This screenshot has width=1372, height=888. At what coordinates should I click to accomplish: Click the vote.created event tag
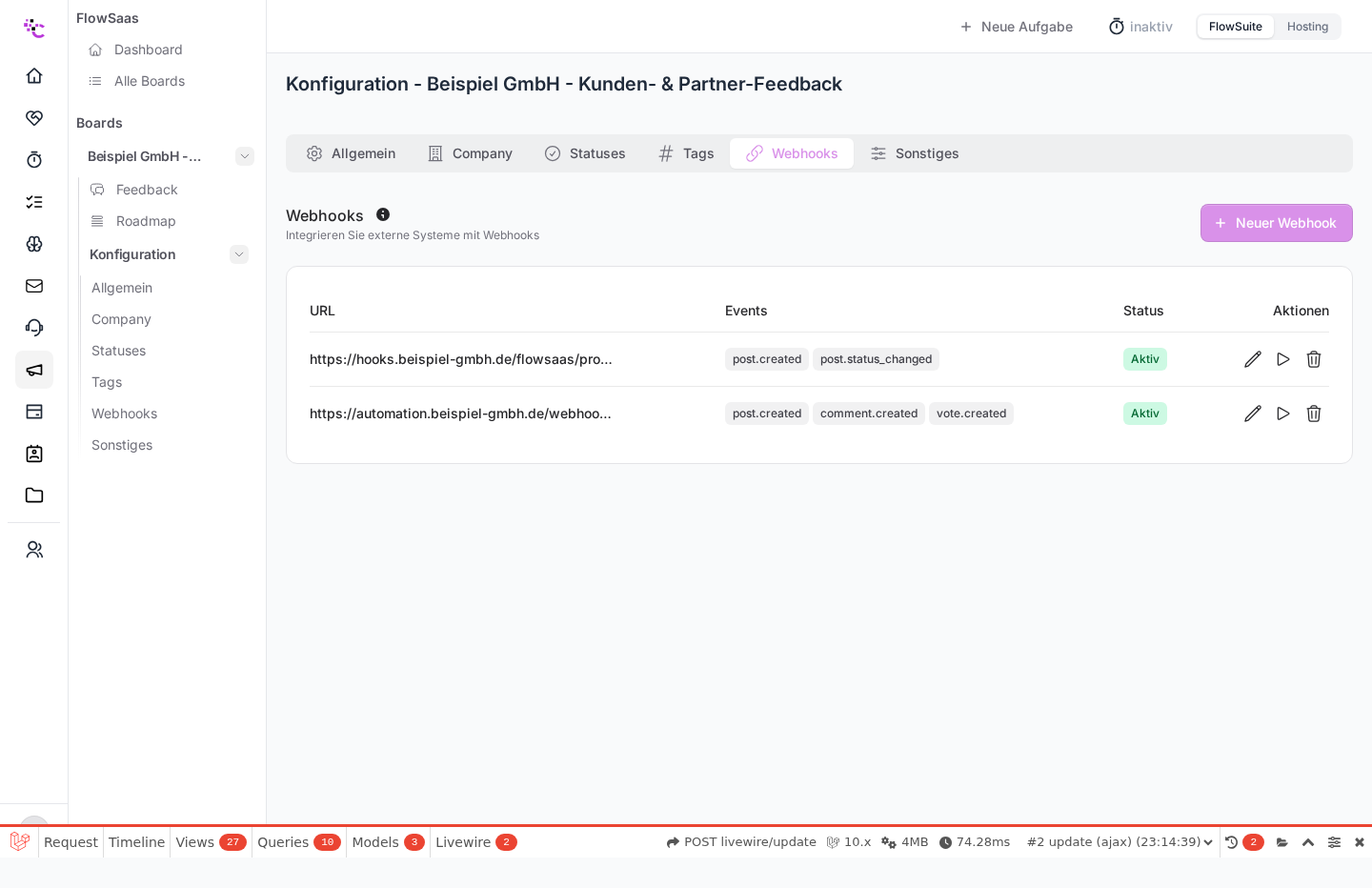tap(971, 414)
